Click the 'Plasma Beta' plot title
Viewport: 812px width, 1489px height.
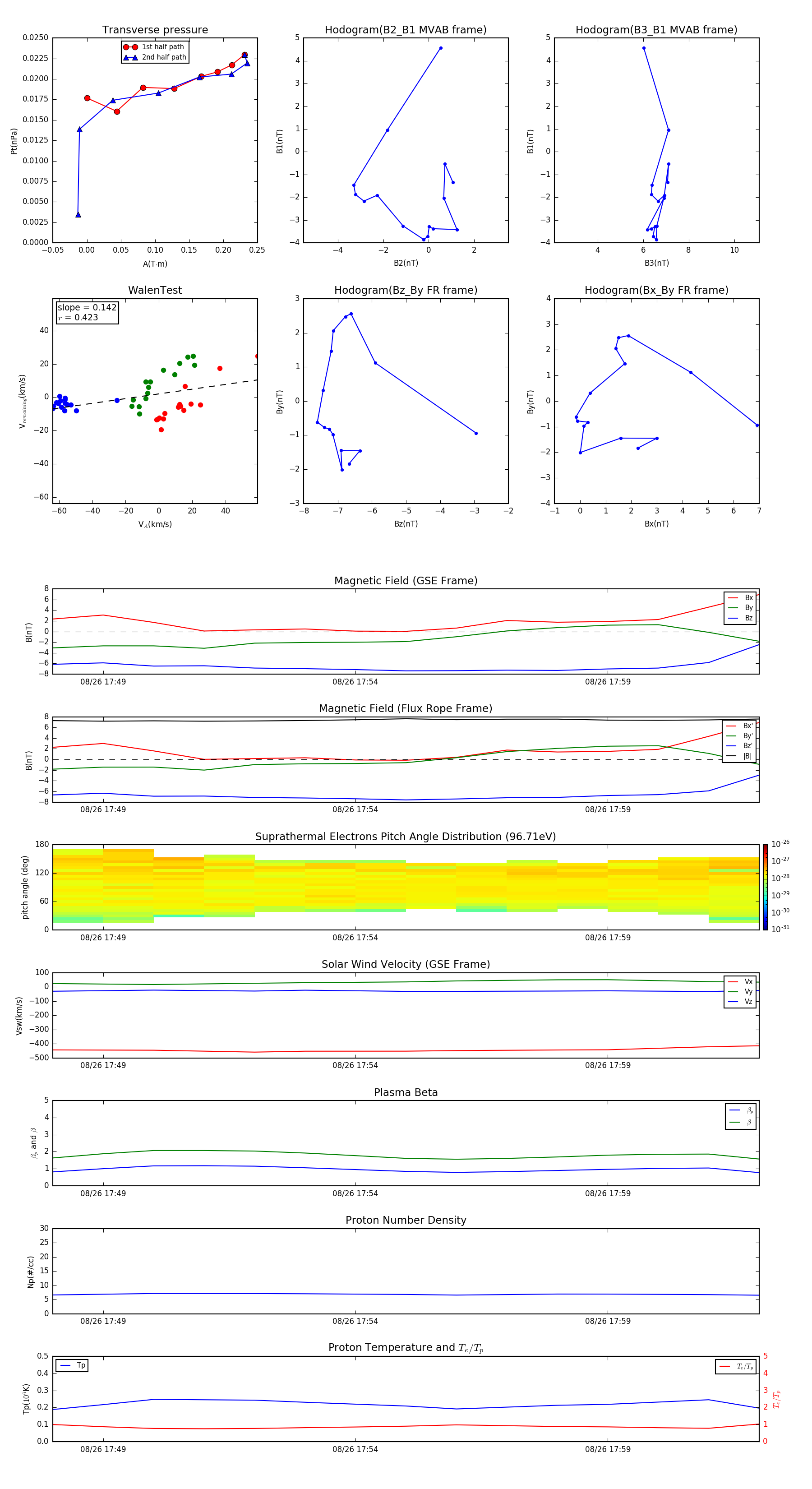tap(406, 1092)
